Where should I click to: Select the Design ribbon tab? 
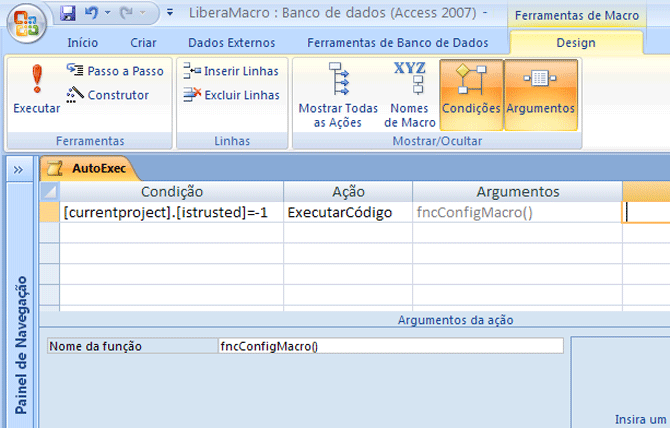point(576,43)
